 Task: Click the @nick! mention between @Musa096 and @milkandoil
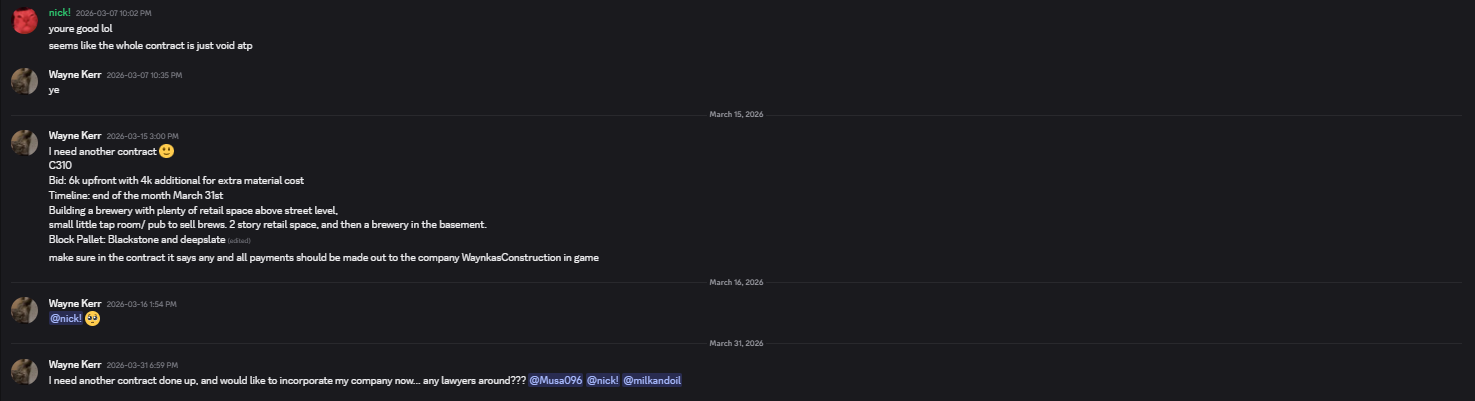(x=602, y=380)
